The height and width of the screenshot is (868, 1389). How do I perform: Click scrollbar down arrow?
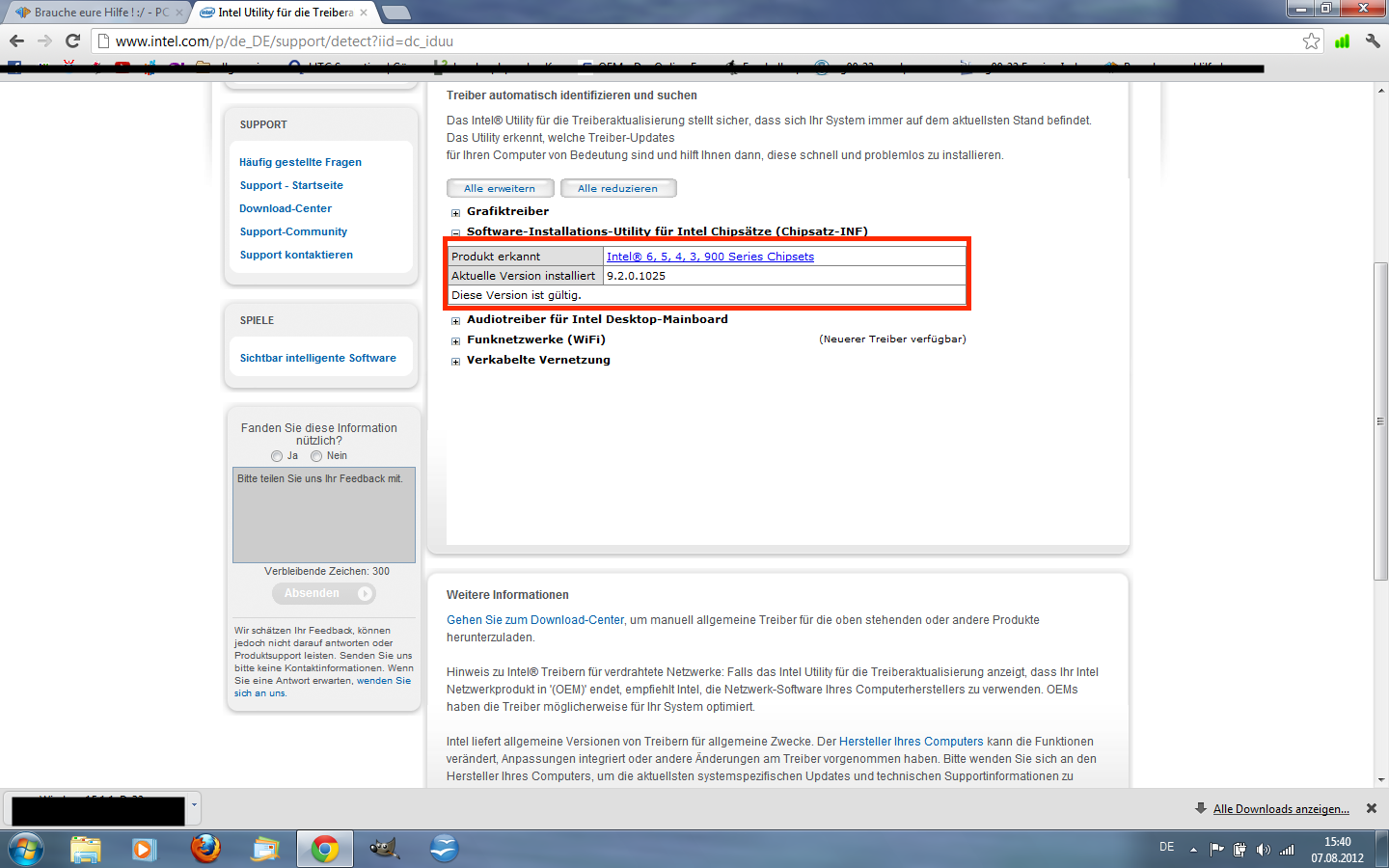click(1380, 780)
